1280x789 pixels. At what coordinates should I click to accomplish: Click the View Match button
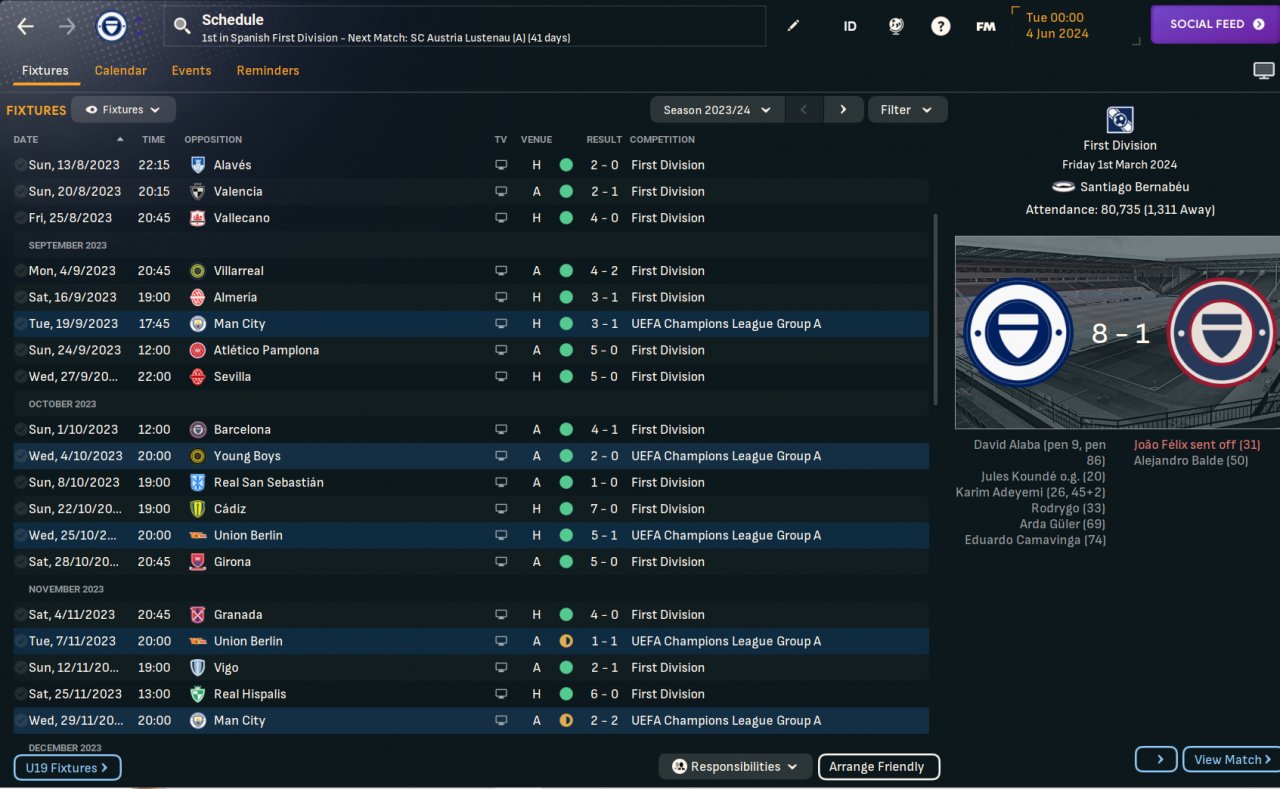coord(1231,759)
